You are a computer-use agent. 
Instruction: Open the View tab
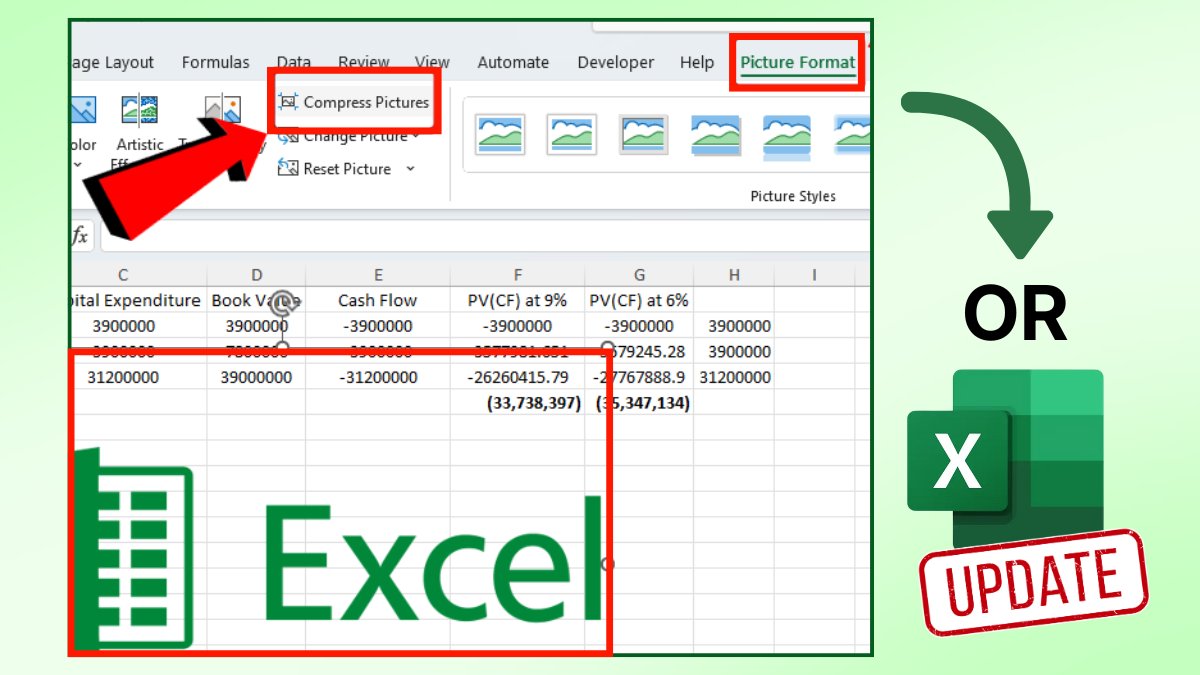tap(432, 62)
